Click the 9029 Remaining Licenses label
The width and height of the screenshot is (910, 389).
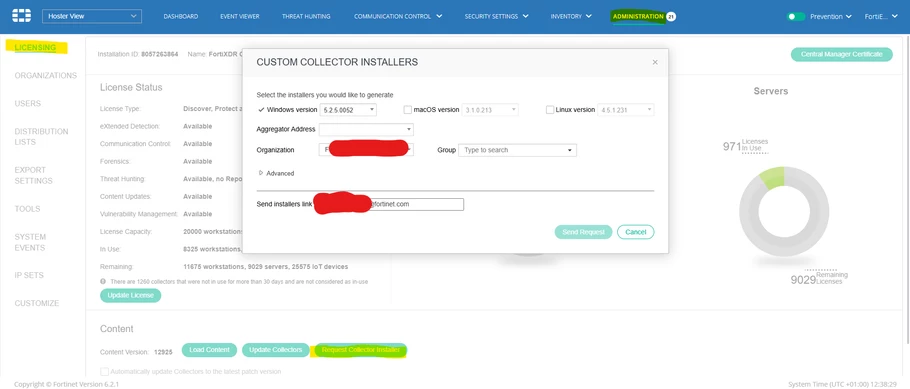click(x=819, y=279)
